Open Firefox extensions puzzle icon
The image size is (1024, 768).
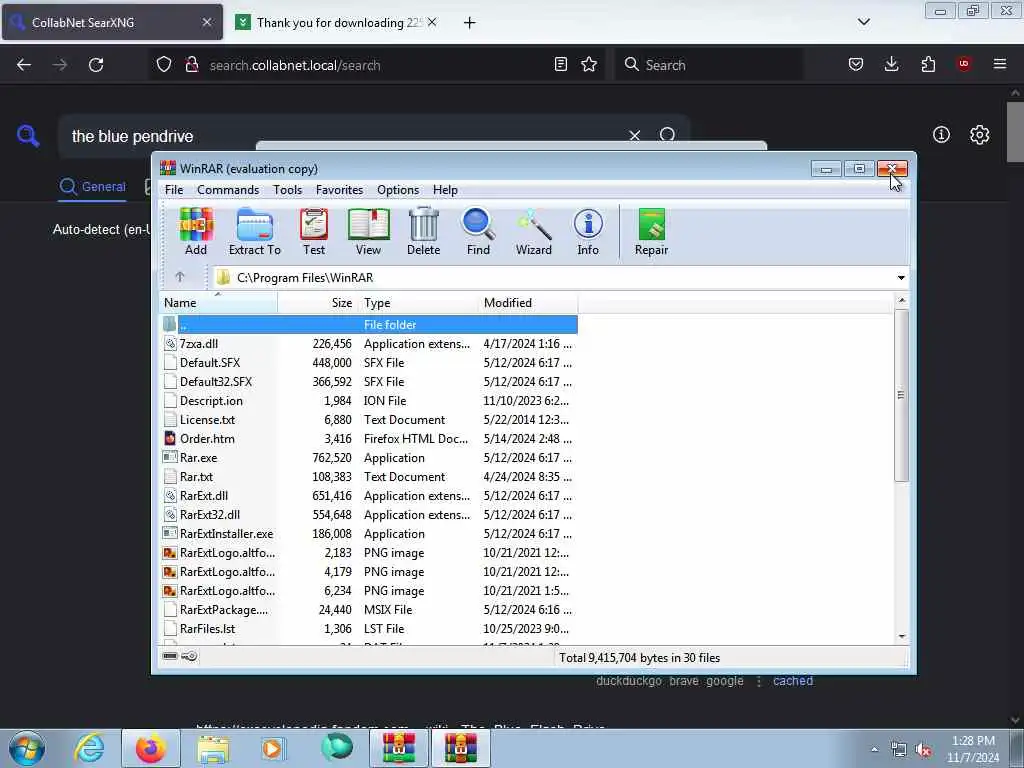click(x=928, y=64)
